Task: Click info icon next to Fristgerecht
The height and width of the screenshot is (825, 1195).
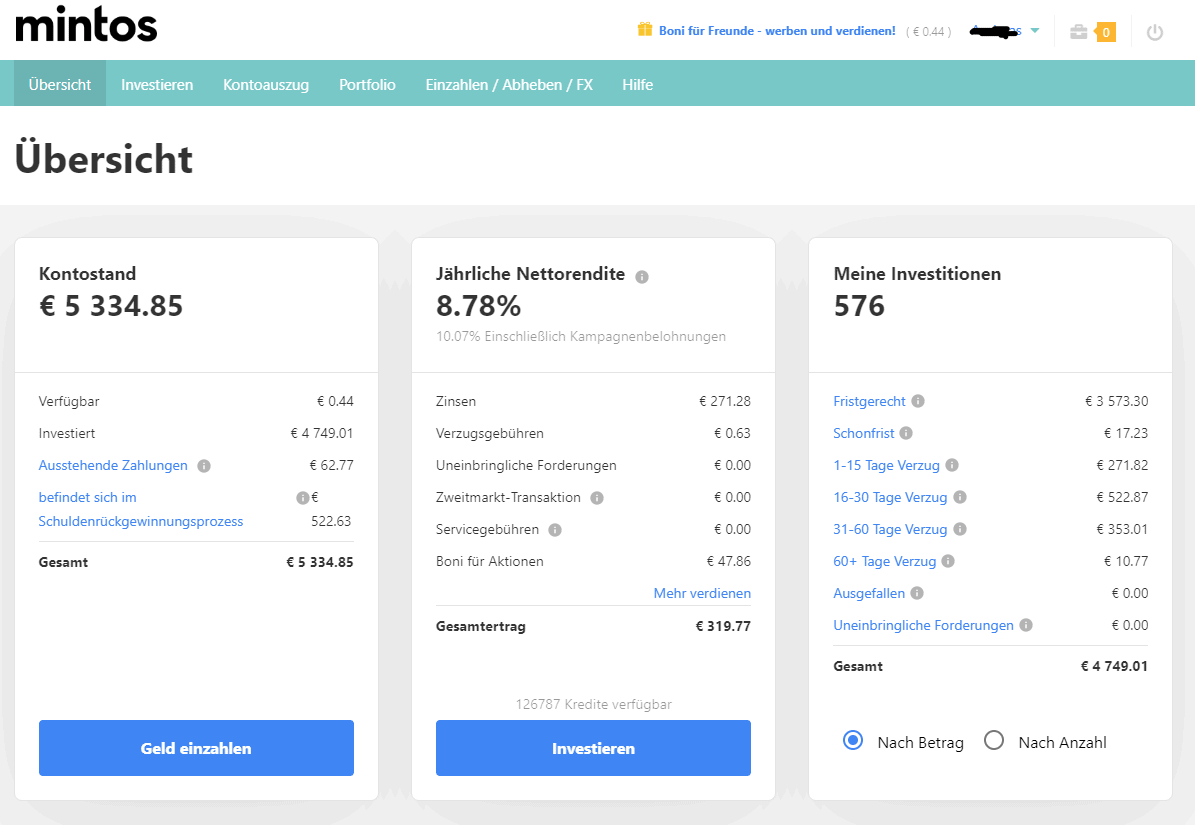Action: (x=918, y=402)
